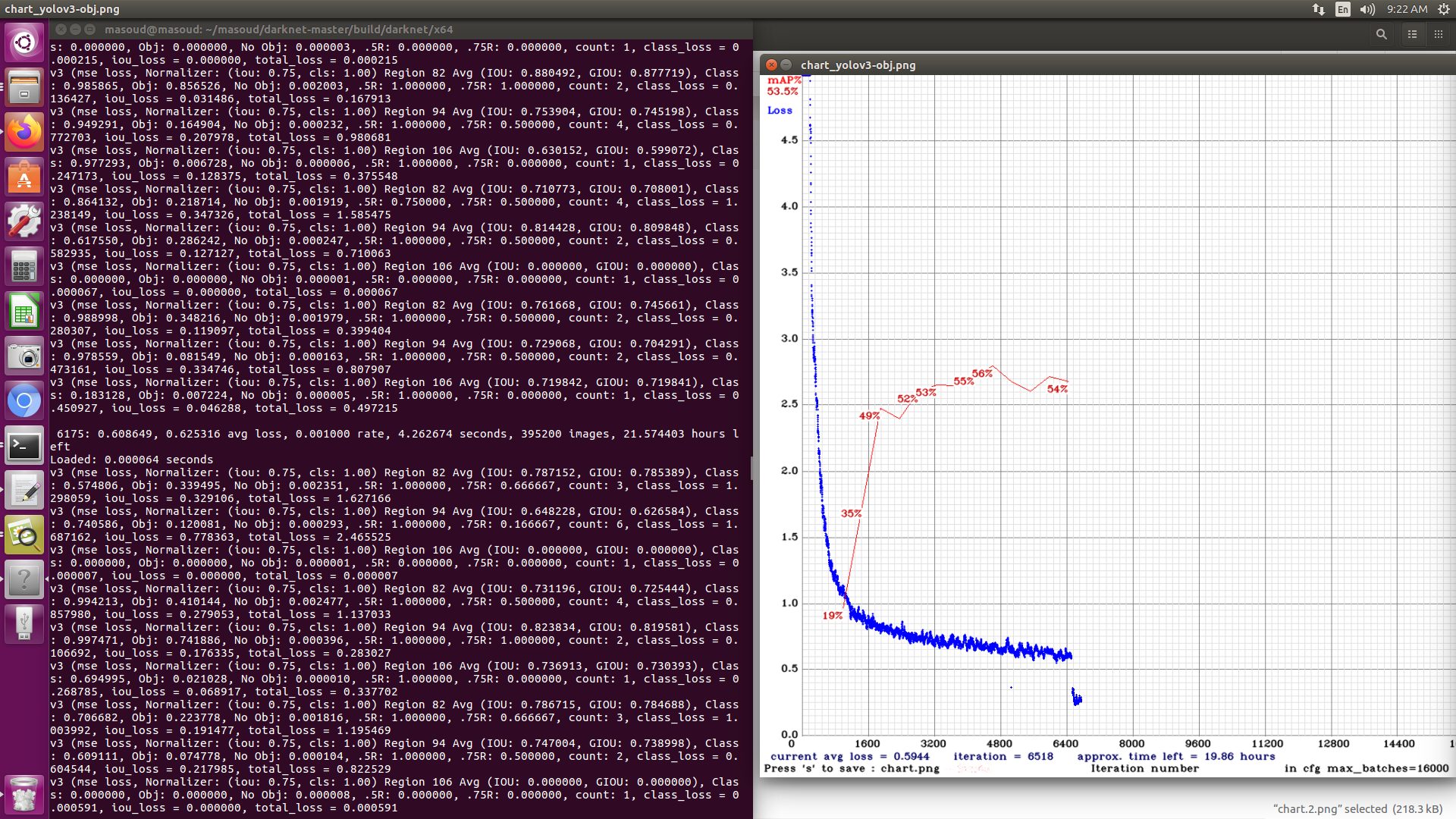
Task: Open the Ubuntu Dash launcher
Action: 24,42
